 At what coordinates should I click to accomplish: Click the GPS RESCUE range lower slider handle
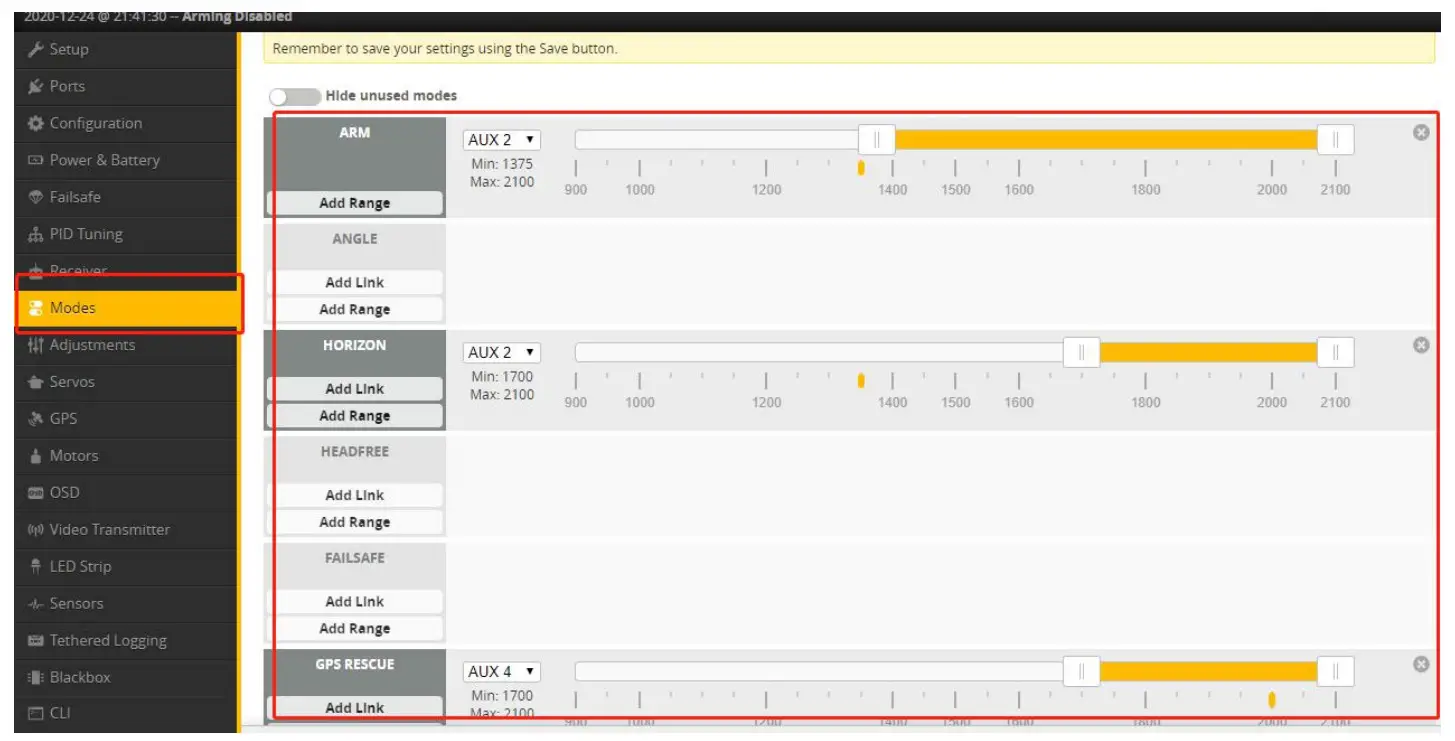pyautogui.click(x=1081, y=671)
